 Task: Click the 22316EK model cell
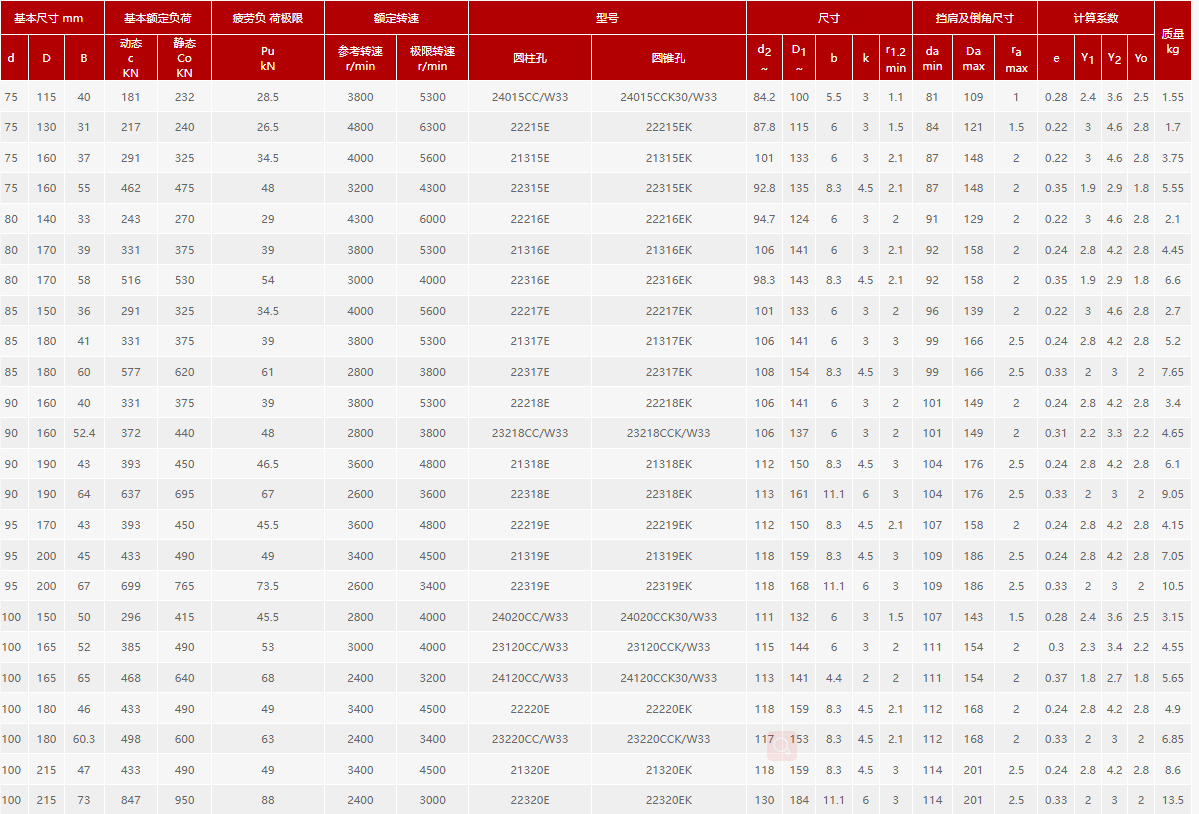pyautogui.click(x=668, y=281)
